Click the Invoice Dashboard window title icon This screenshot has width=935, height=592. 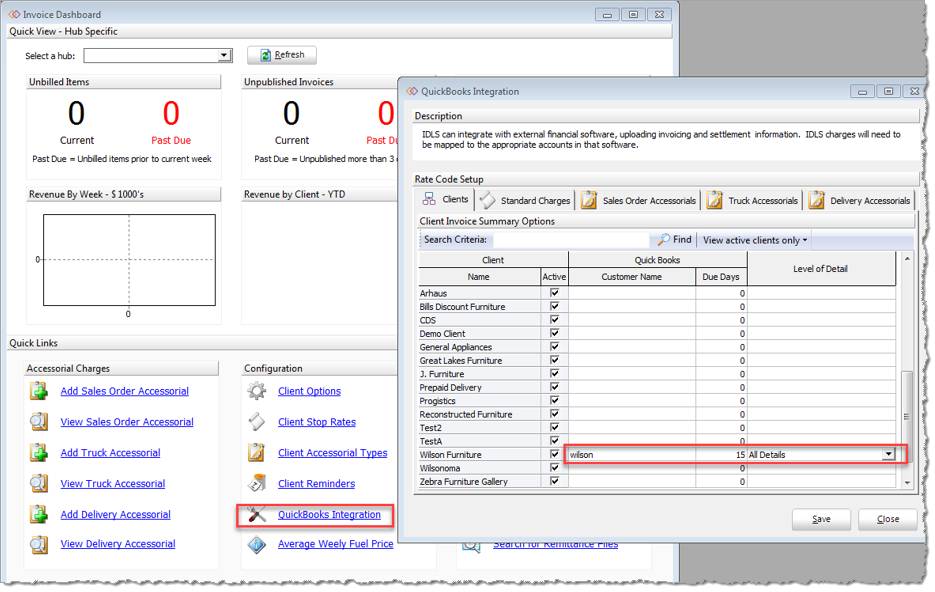tap(14, 14)
